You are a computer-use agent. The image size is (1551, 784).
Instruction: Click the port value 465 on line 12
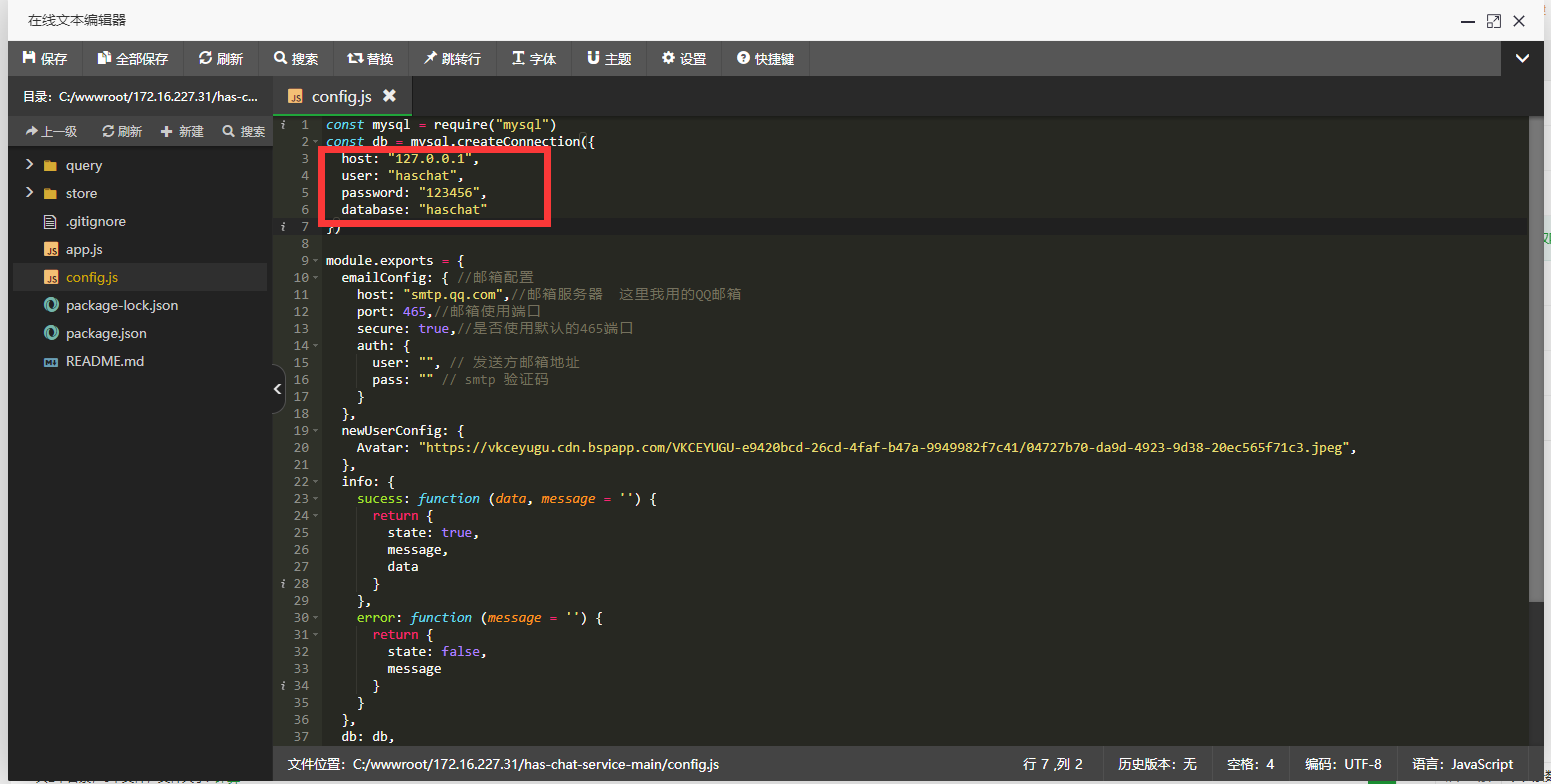415,312
